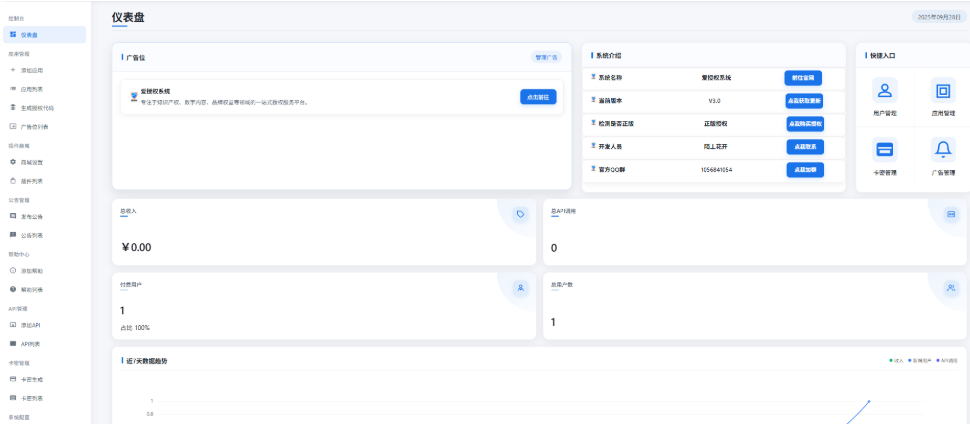Click the icon on 总API调用 card
This screenshot has width=970, height=424.
951,214
